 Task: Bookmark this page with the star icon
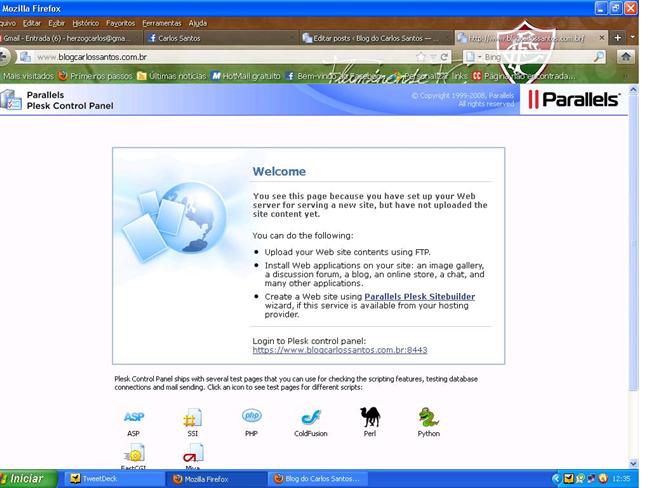click(421, 57)
